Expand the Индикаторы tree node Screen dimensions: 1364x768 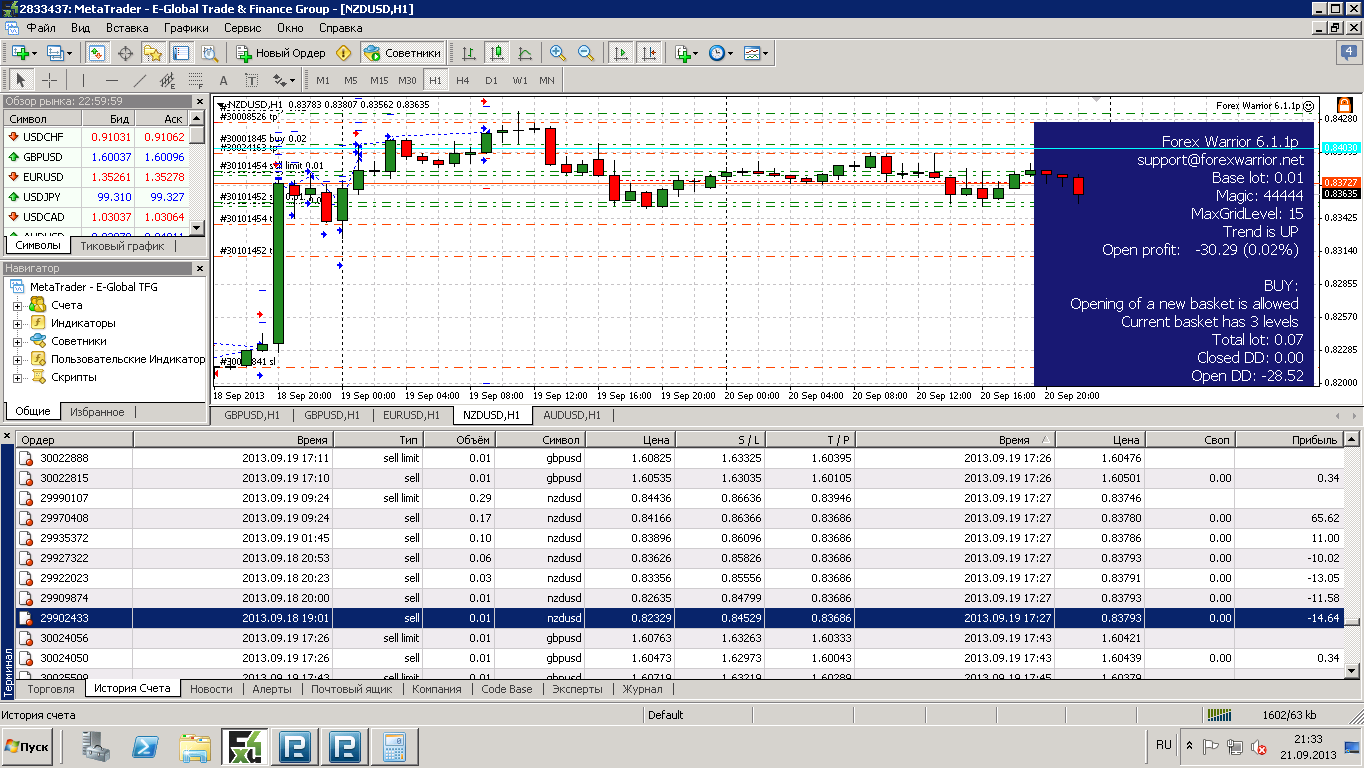click(x=17, y=323)
